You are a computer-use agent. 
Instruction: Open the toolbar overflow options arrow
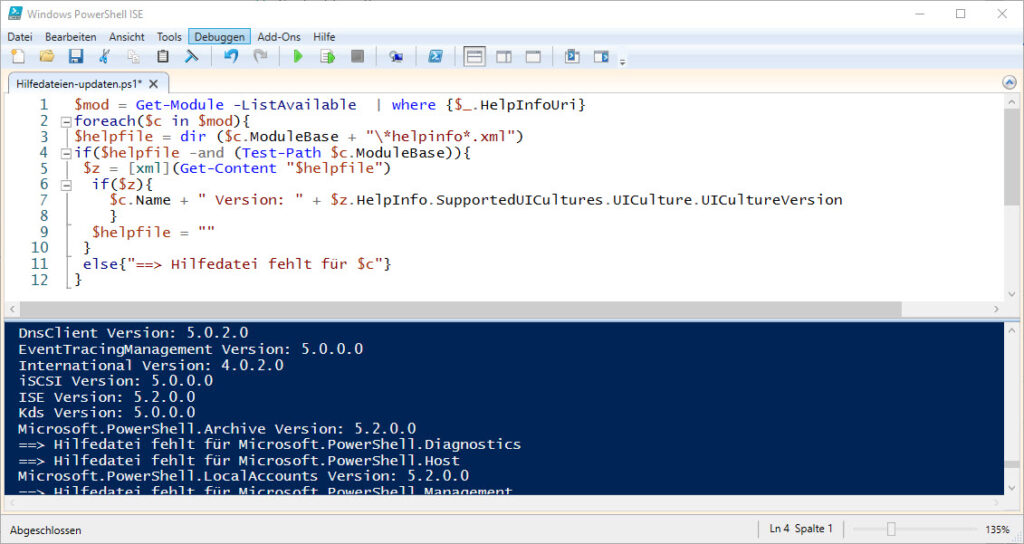point(622,62)
